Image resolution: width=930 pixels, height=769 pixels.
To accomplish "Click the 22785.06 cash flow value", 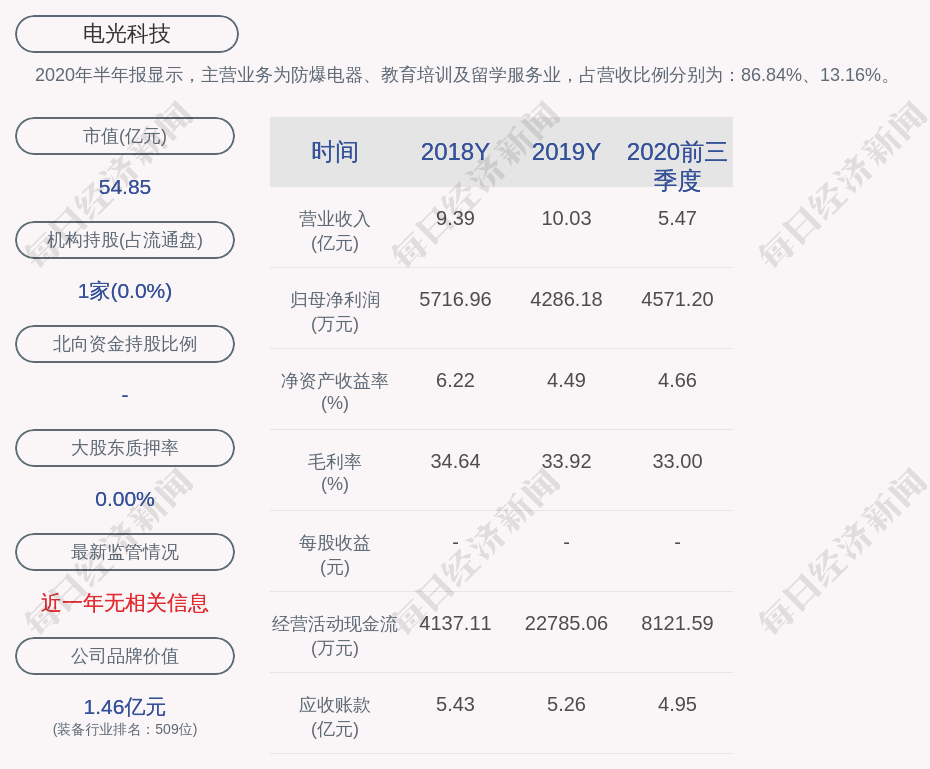I will tap(566, 623).
